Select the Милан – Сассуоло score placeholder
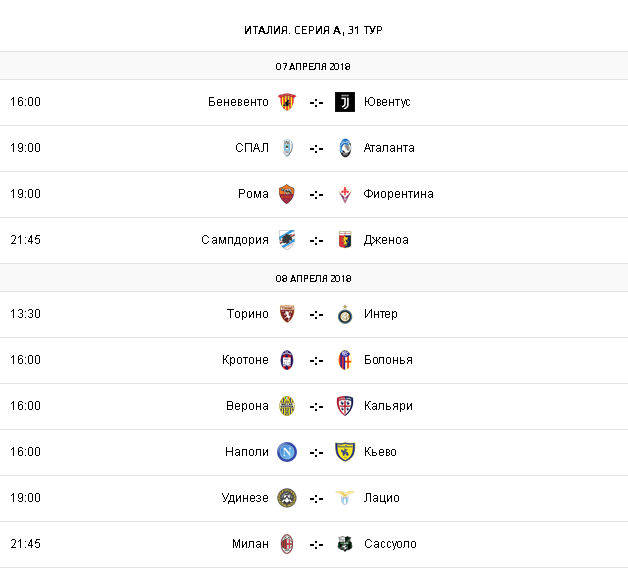The width and height of the screenshot is (628, 570). pyautogui.click(x=316, y=545)
